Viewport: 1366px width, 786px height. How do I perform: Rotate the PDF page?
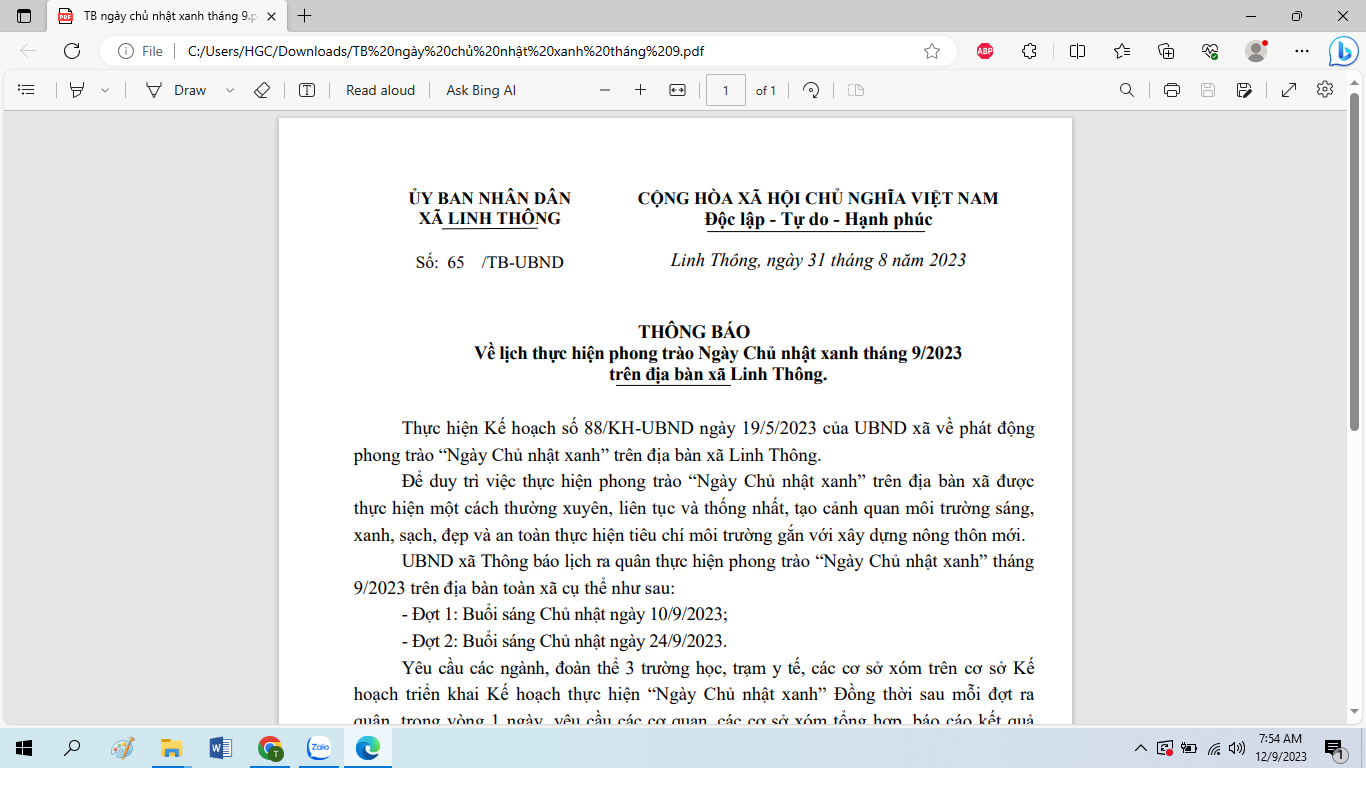(x=812, y=90)
